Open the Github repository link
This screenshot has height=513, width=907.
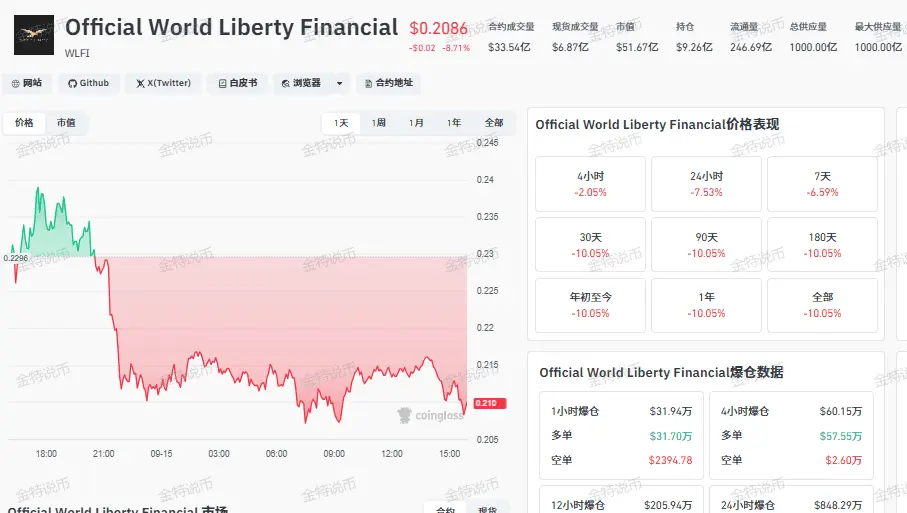(x=89, y=83)
